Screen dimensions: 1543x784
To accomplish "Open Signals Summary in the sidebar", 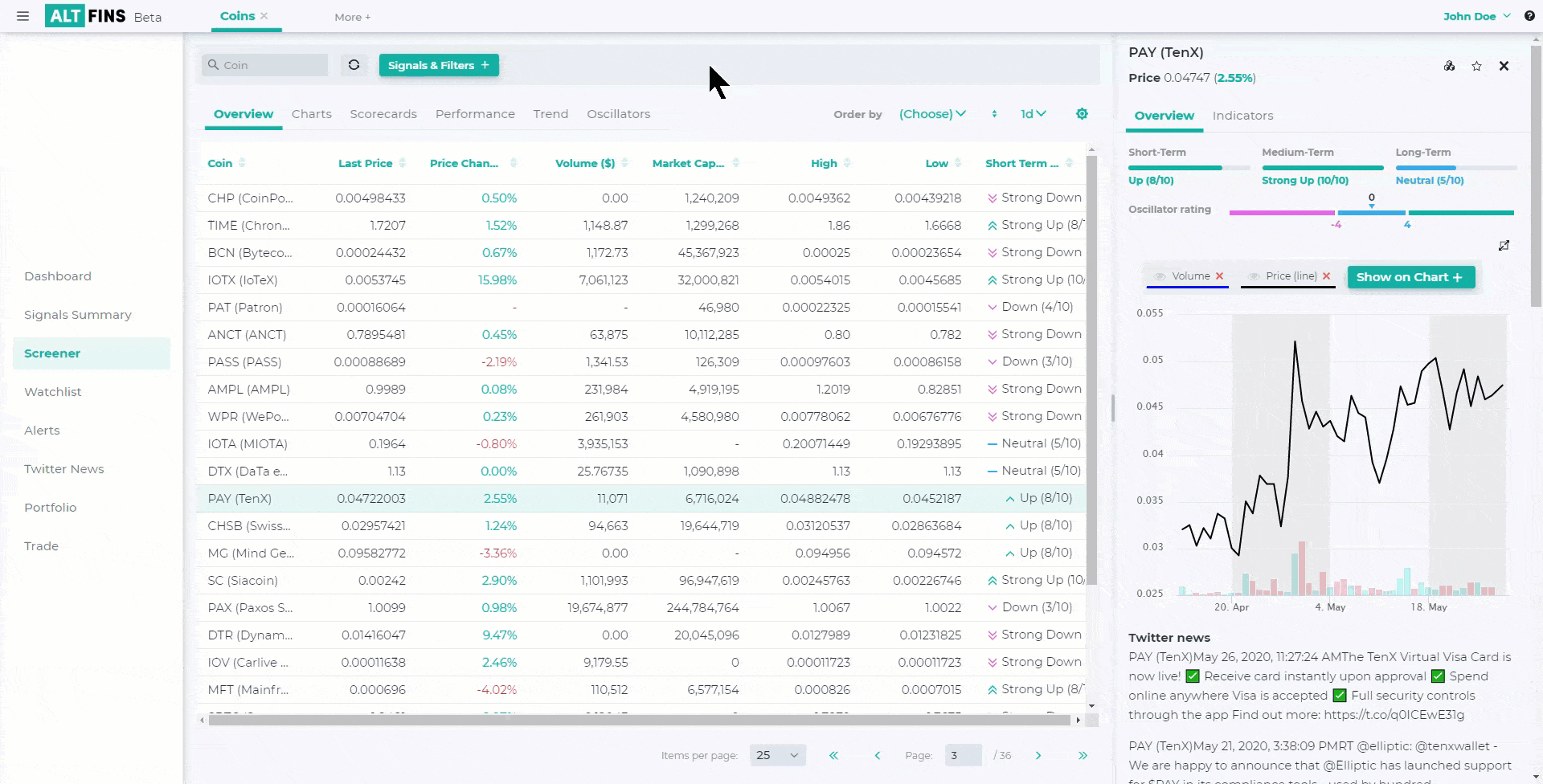I will pyautogui.click(x=78, y=315).
